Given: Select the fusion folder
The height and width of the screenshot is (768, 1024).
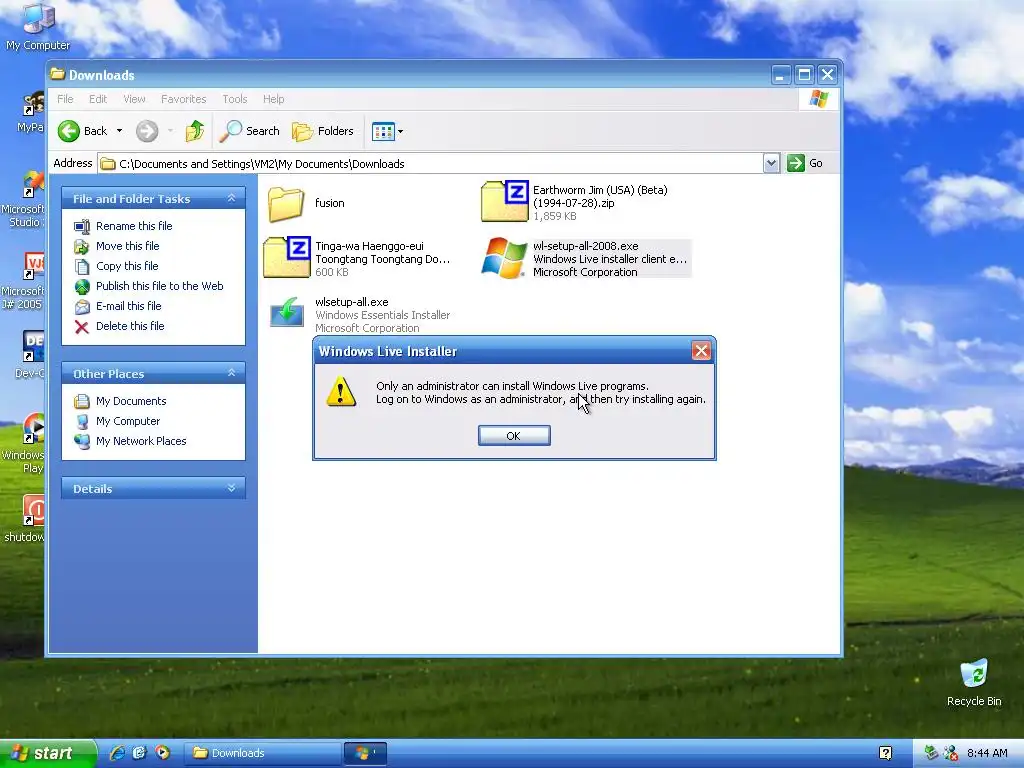Looking at the screenshot, I should coord(286,204).
